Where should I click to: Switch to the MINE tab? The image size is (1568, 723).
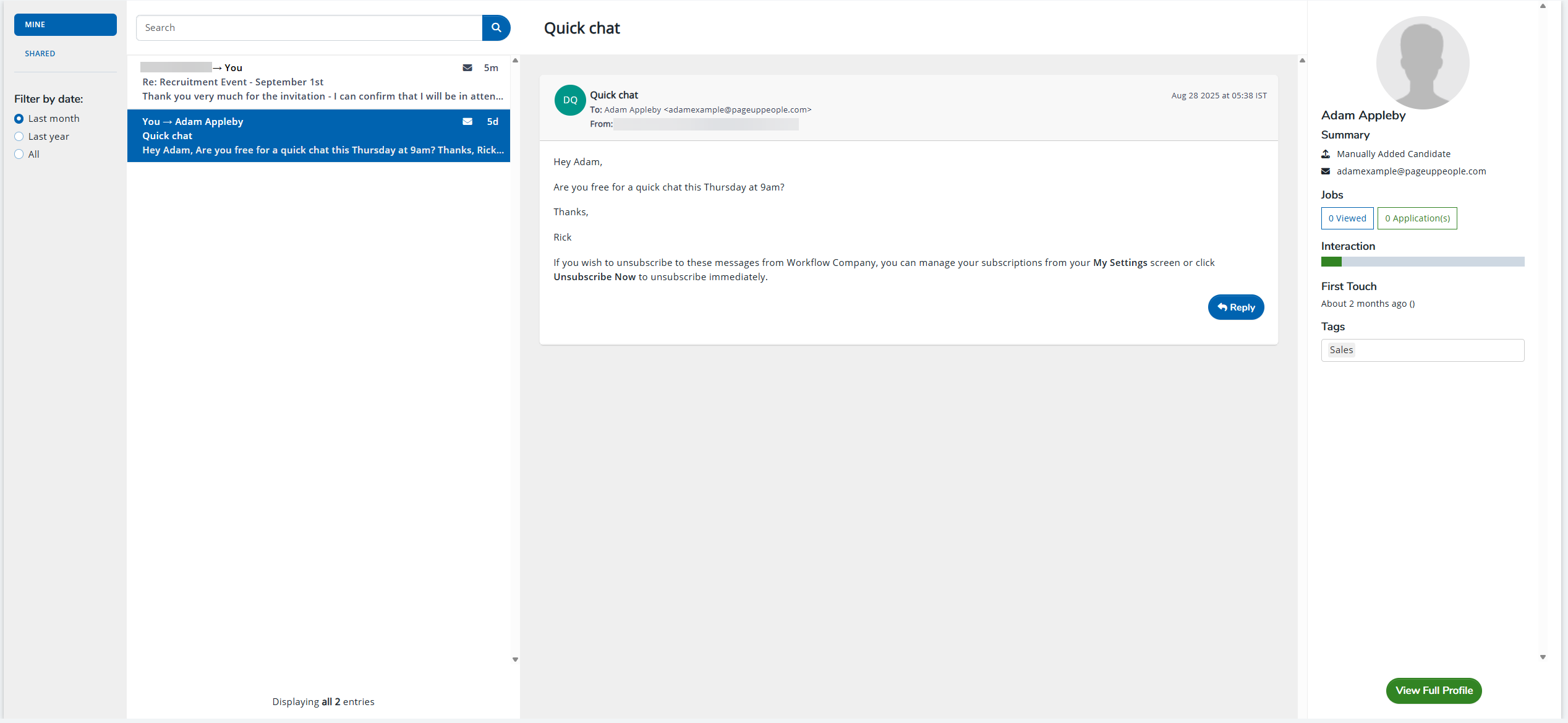(x=66, y=25)
